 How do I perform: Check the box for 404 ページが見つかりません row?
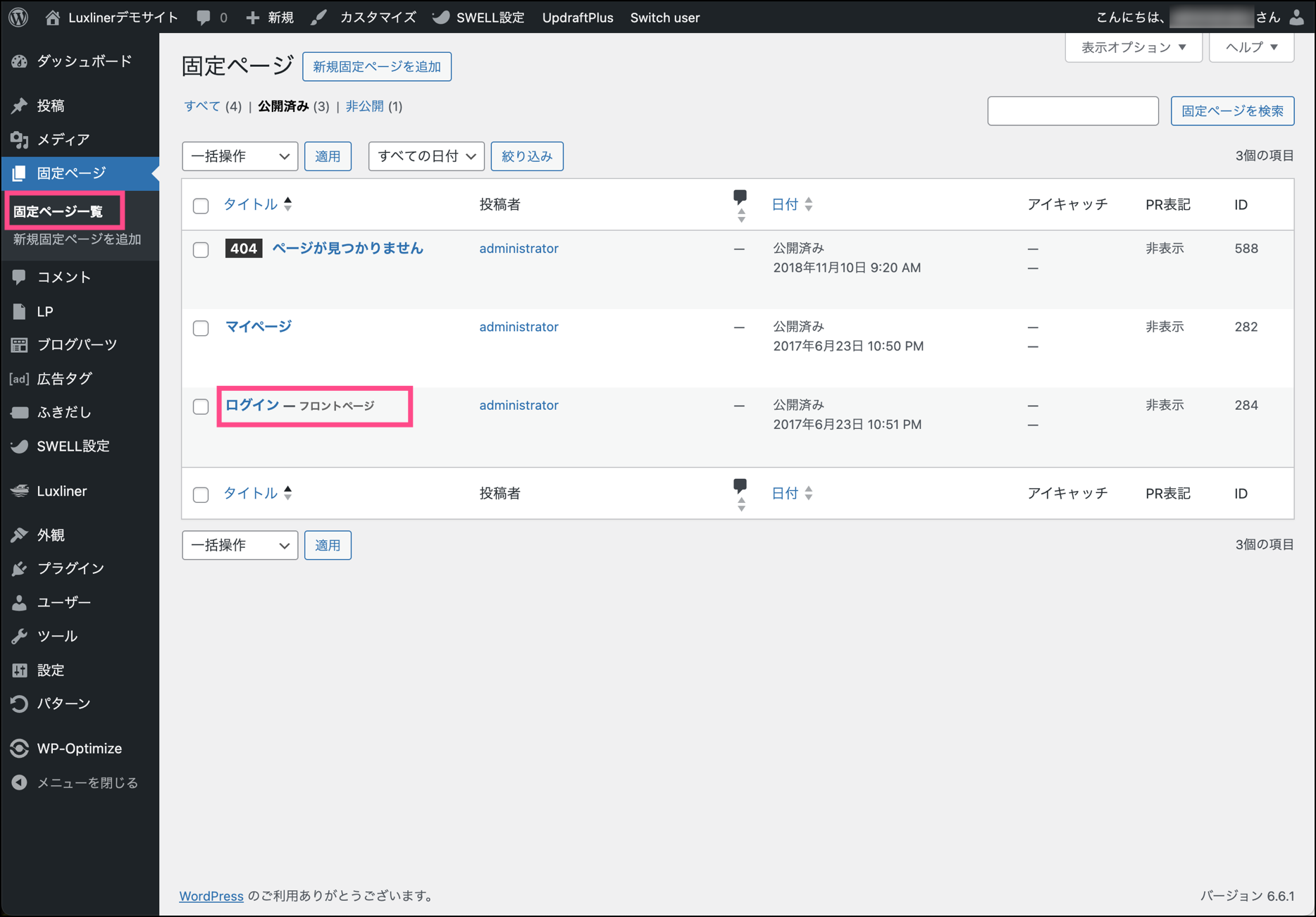tap(201, 250)
